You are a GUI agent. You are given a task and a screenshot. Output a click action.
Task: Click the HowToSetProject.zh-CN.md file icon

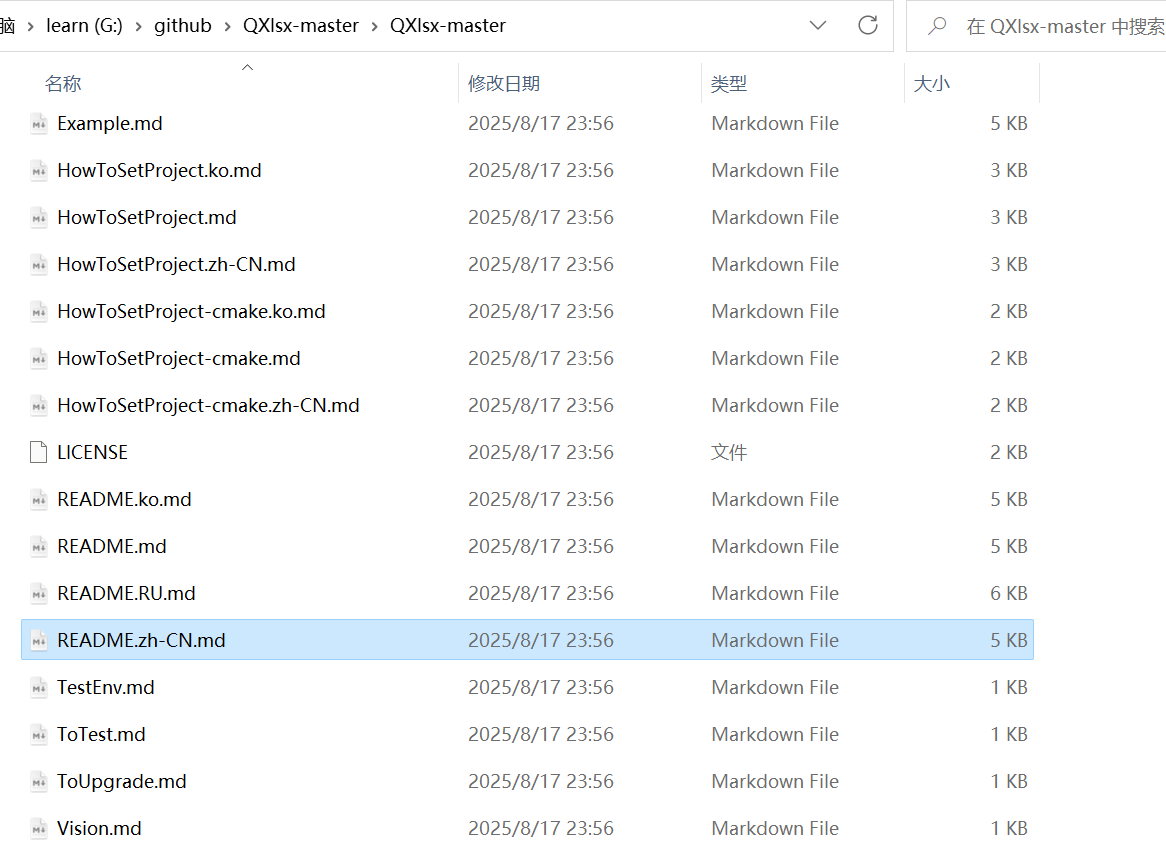click(39, 264)
